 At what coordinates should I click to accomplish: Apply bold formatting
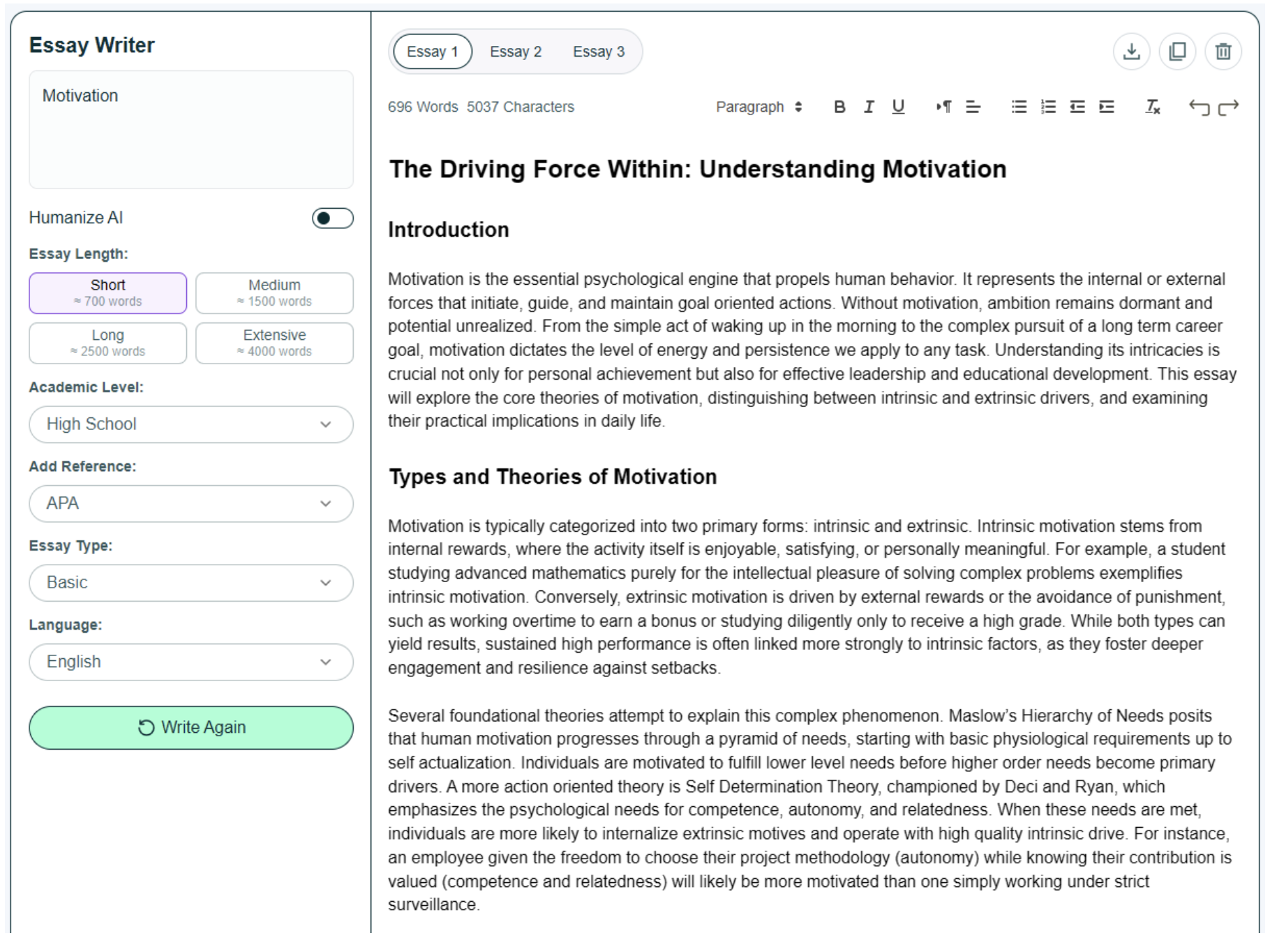coord(839,107)
